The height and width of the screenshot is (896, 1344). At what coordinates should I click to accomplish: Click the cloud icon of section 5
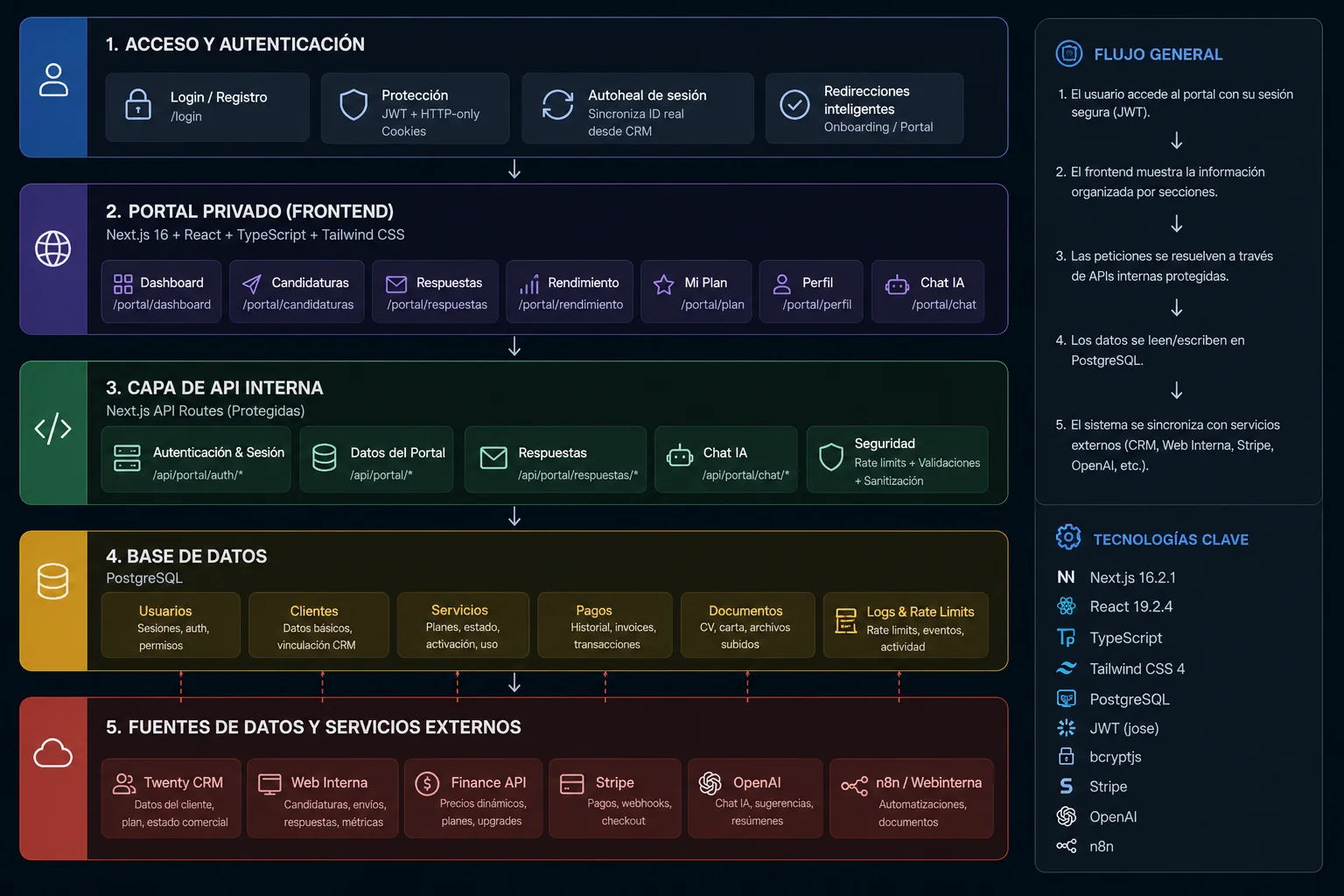click(x=52, y=752)
